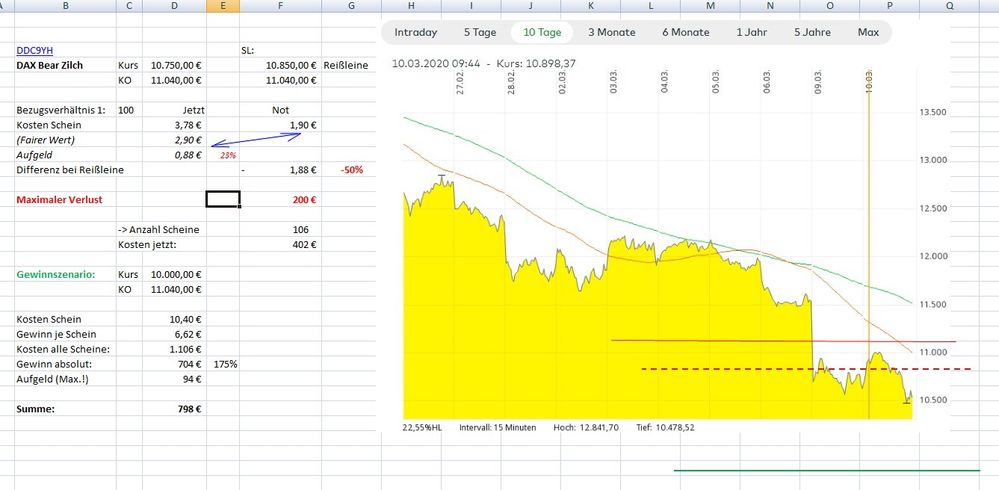Select column Q header
Screen dimensions: 999x490
(x=948, y=6)
